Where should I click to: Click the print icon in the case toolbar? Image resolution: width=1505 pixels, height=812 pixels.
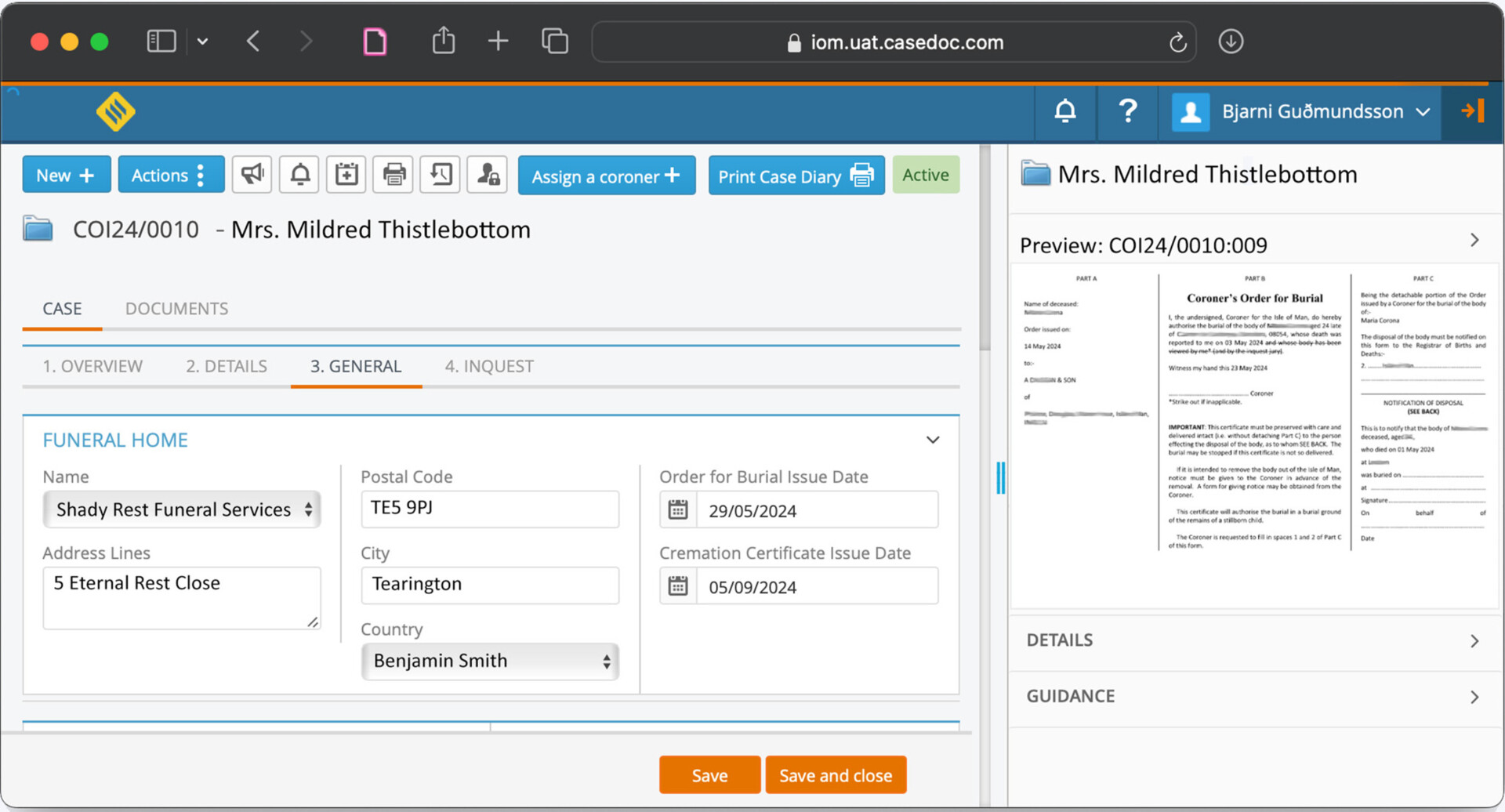point(393,175)
